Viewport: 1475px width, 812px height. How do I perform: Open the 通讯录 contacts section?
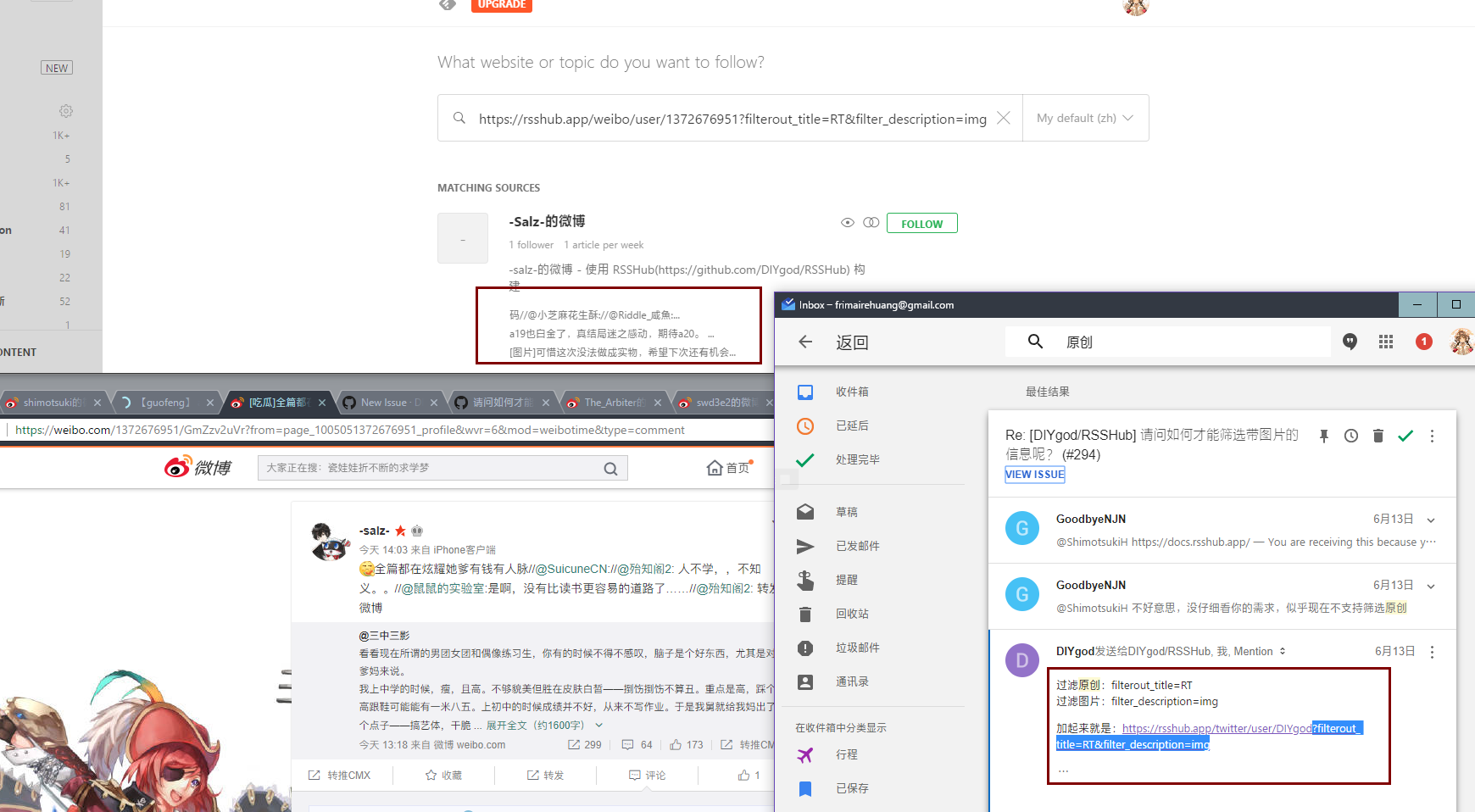click(853, 681)
